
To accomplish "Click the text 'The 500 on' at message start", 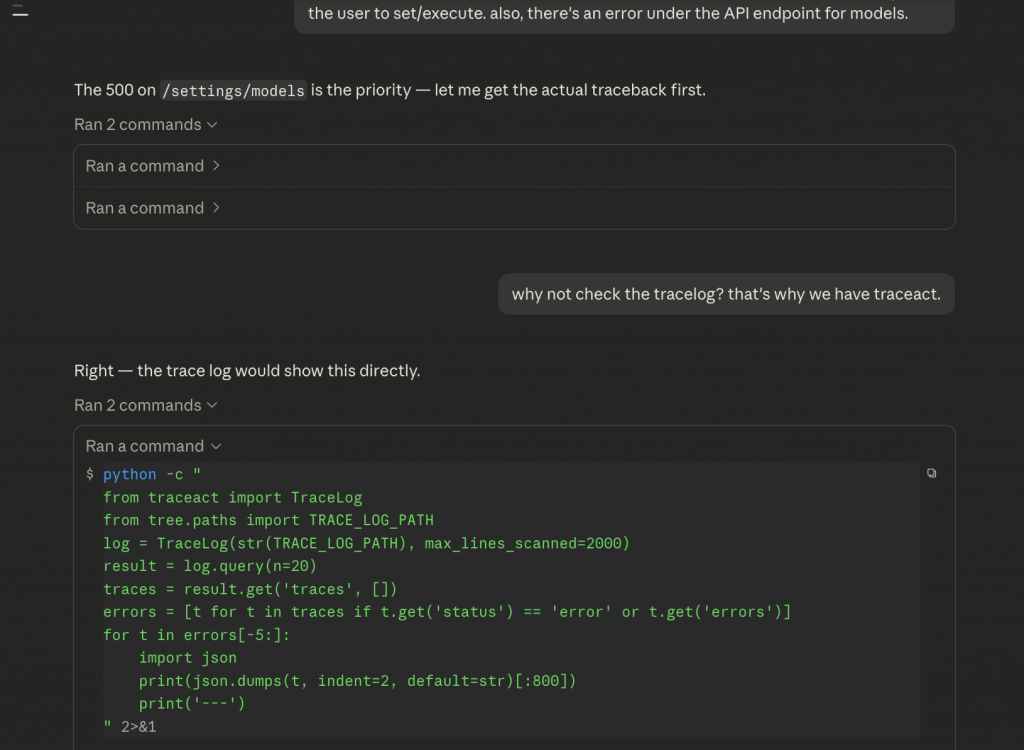I will click(114, 90).
